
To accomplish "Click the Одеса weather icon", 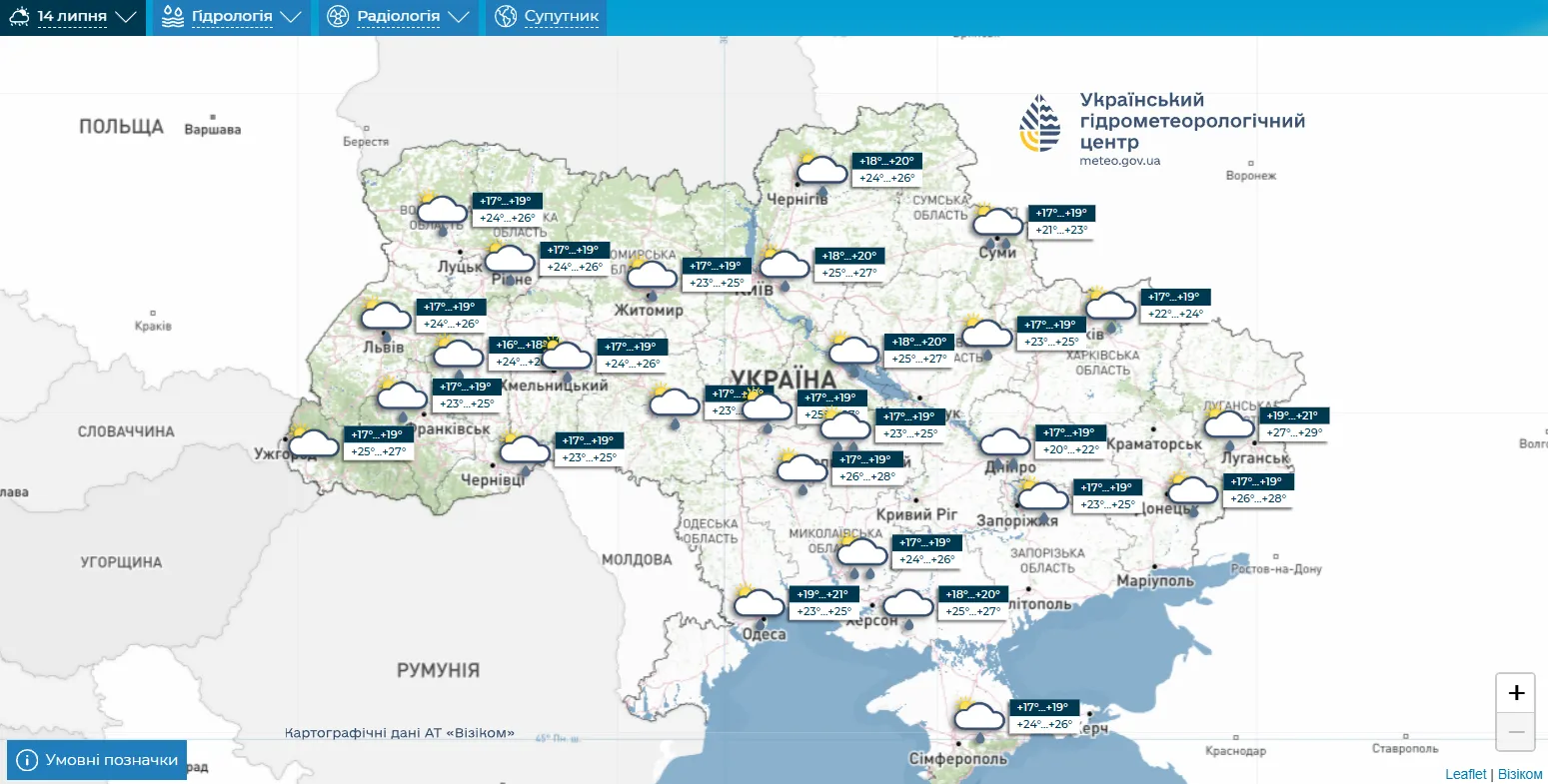I will click(x=759, y=604).
